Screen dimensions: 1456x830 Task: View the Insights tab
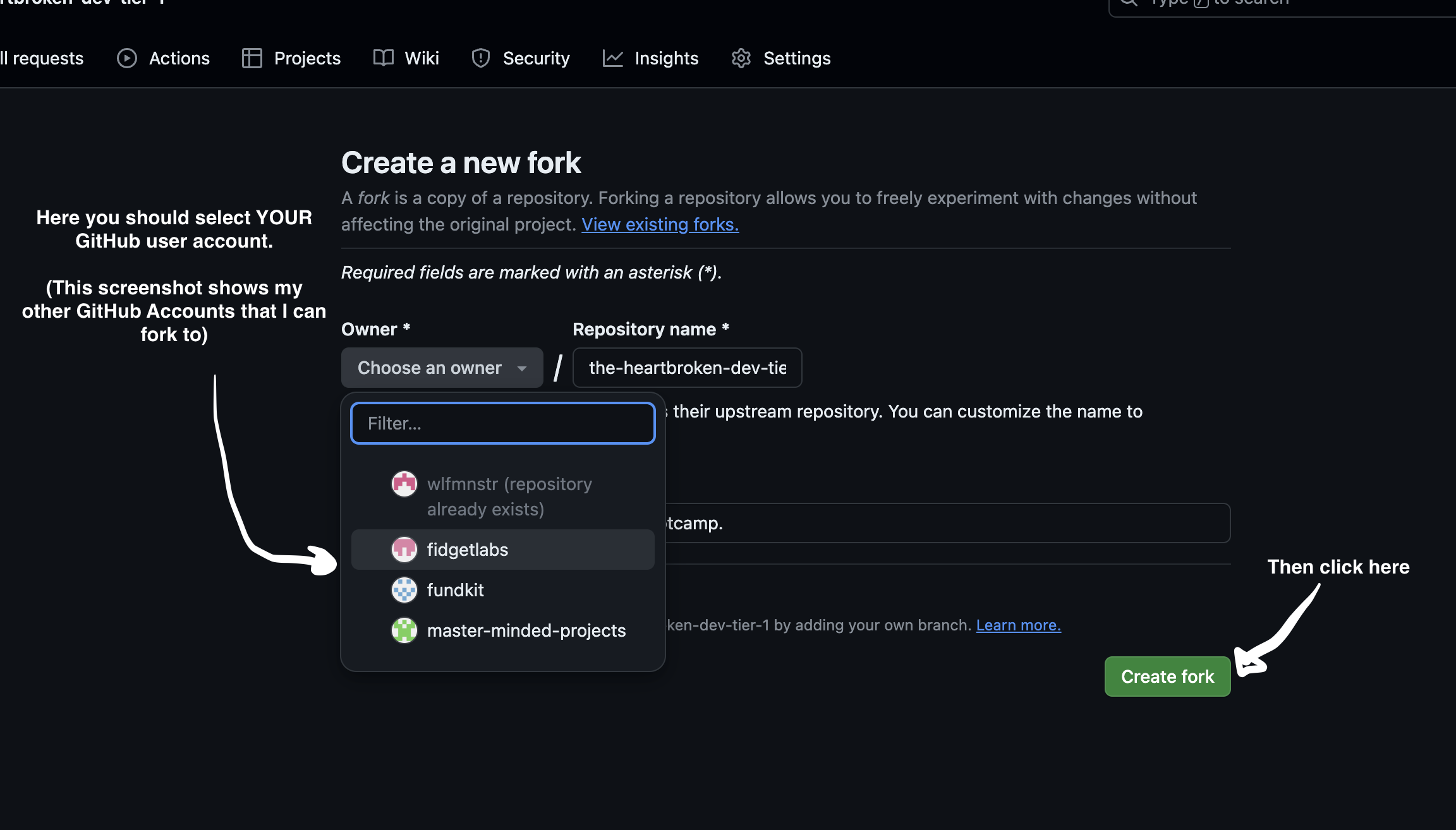650,58
